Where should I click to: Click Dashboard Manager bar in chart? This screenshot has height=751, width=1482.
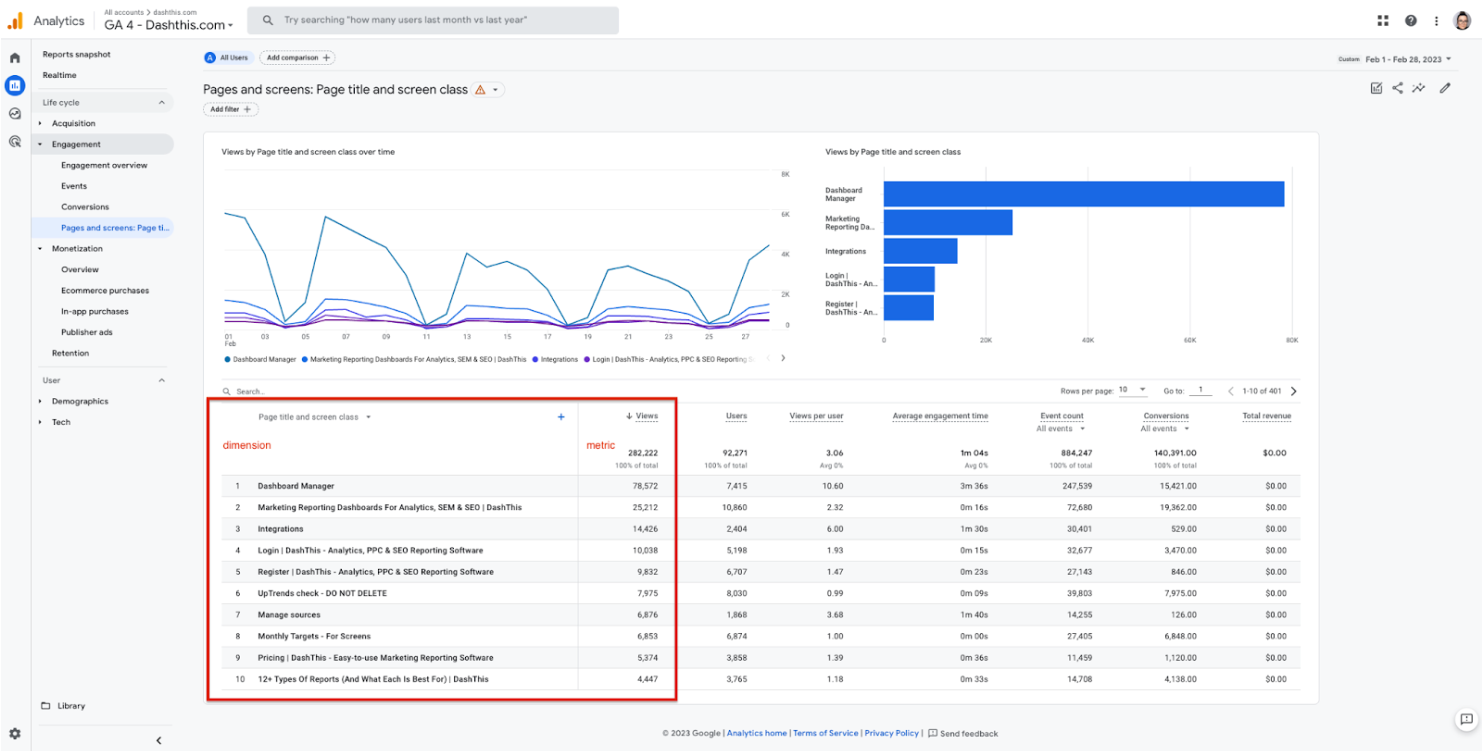(1083, 194)
